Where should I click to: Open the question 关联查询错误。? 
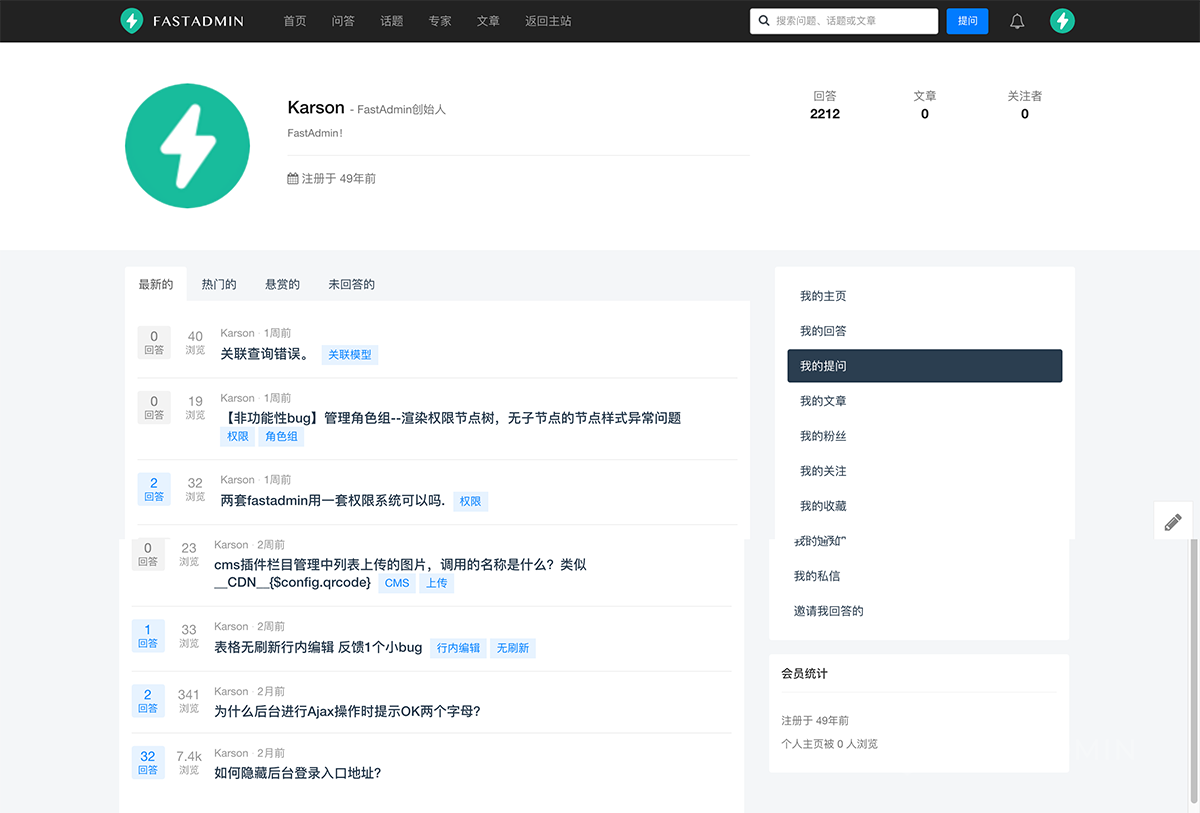(x=265, y=354)
